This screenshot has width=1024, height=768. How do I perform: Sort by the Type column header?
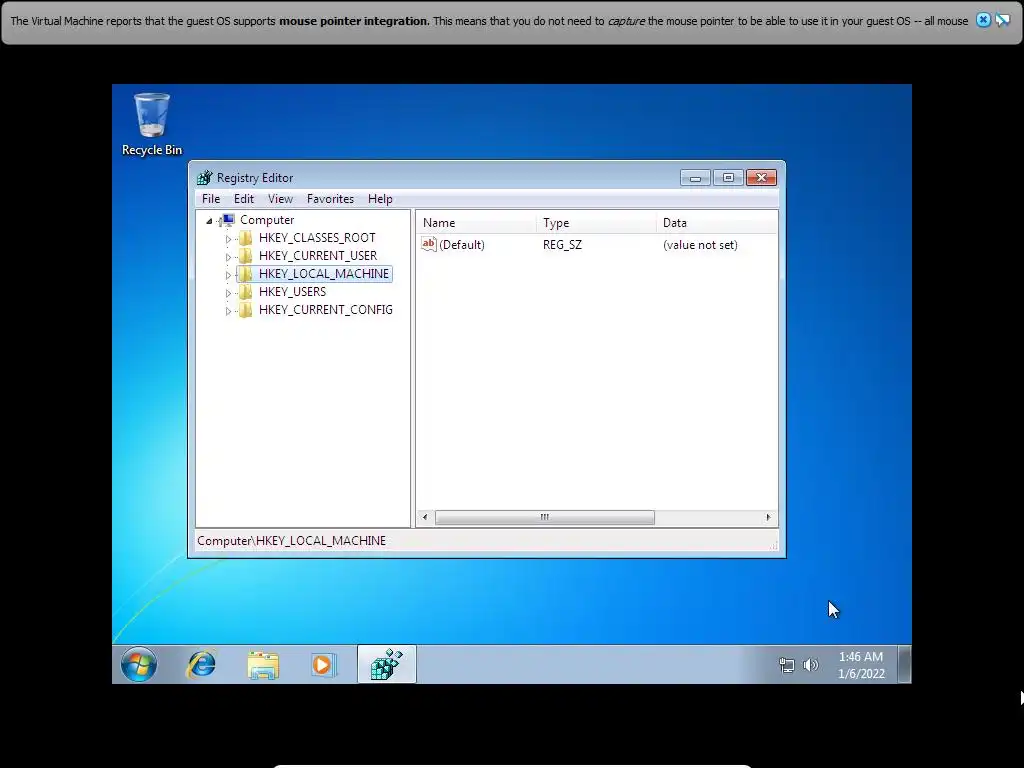pos(596,223)
